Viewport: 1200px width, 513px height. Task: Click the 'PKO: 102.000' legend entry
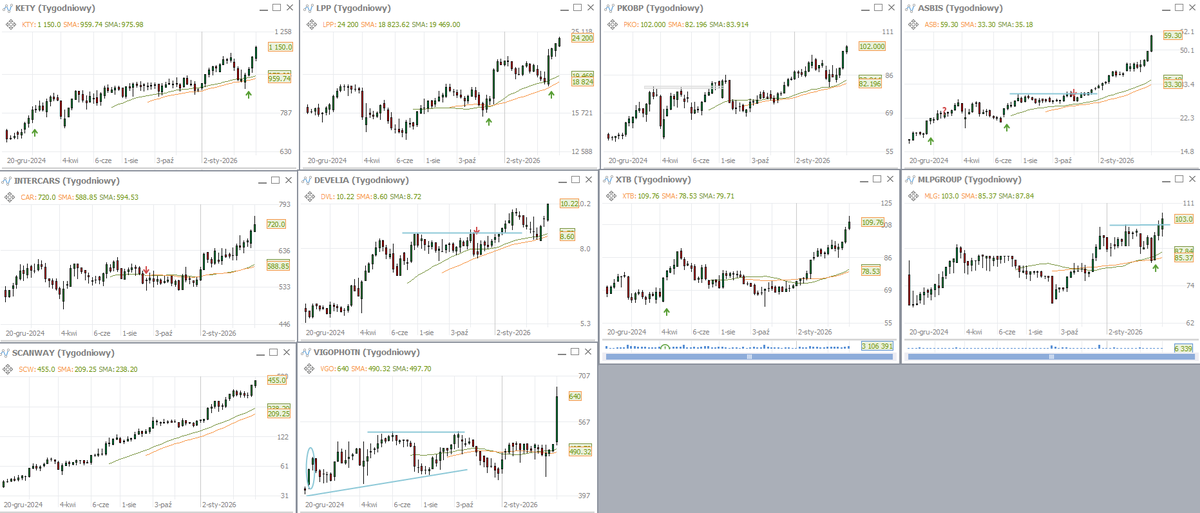tap(643, 24)
